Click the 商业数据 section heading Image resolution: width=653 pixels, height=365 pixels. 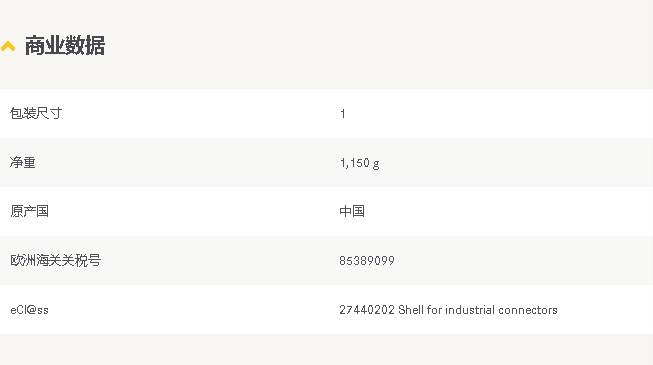click(x=65, y=45)
